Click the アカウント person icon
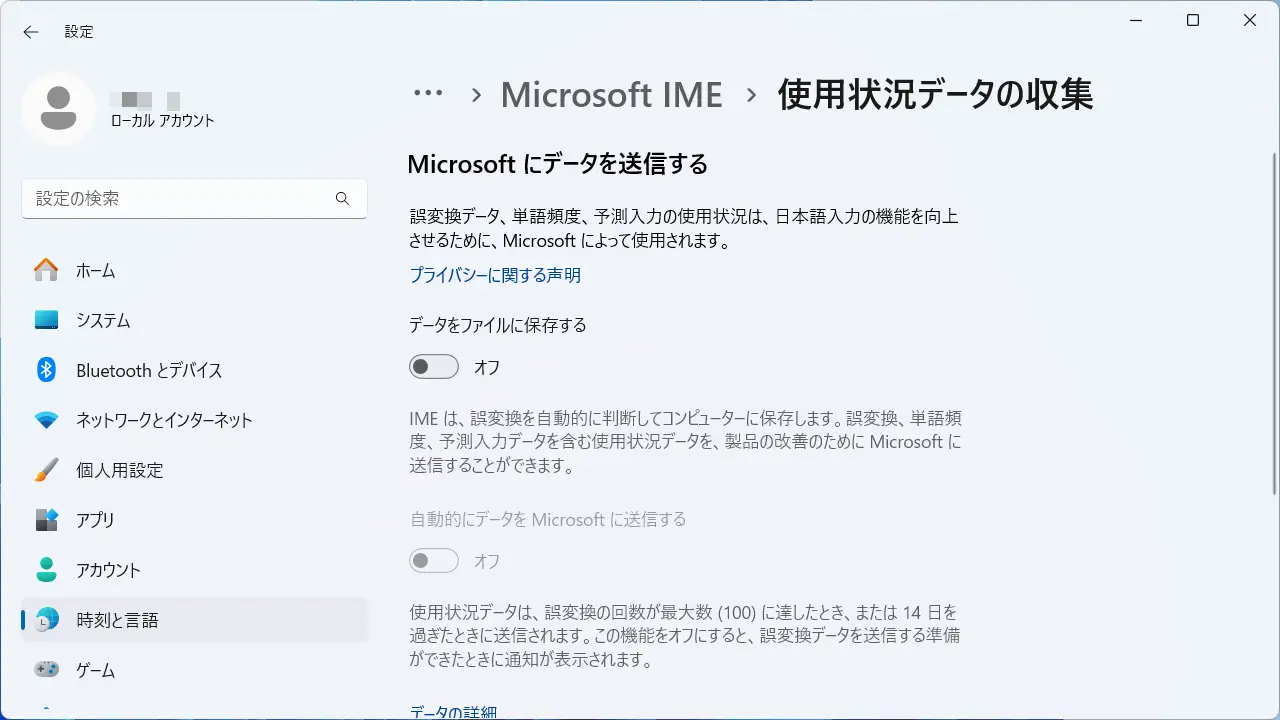Image resolution: width=1280 pixels, height=720 pixels. [46, 570]
